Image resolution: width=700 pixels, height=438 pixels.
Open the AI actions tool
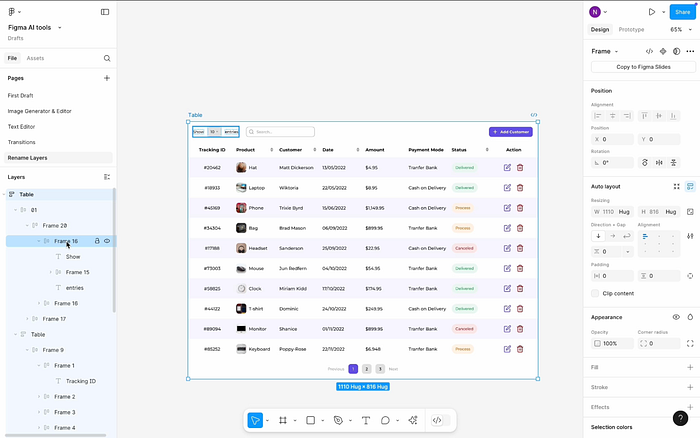(412, 420)
